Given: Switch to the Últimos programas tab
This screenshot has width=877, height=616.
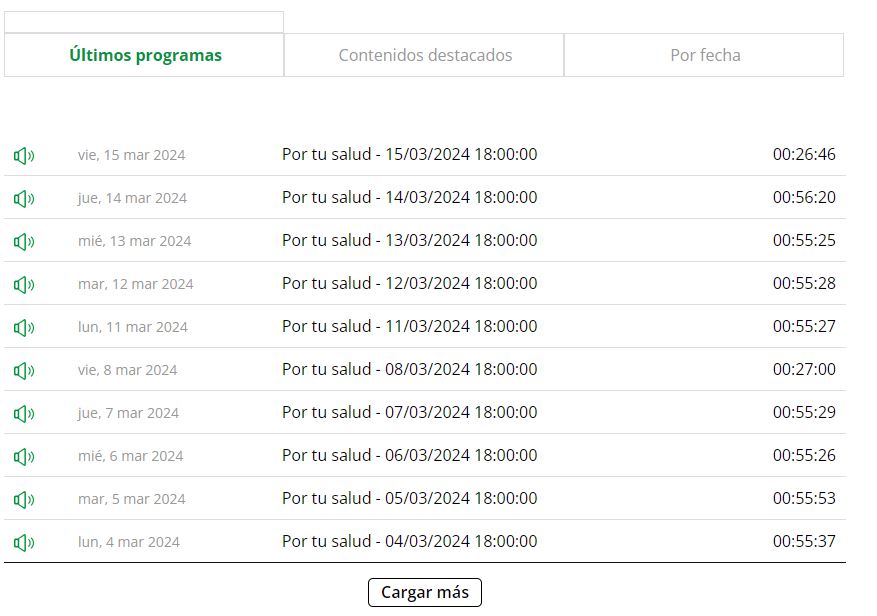Looking at the screenshot, I should pos(145,55).
